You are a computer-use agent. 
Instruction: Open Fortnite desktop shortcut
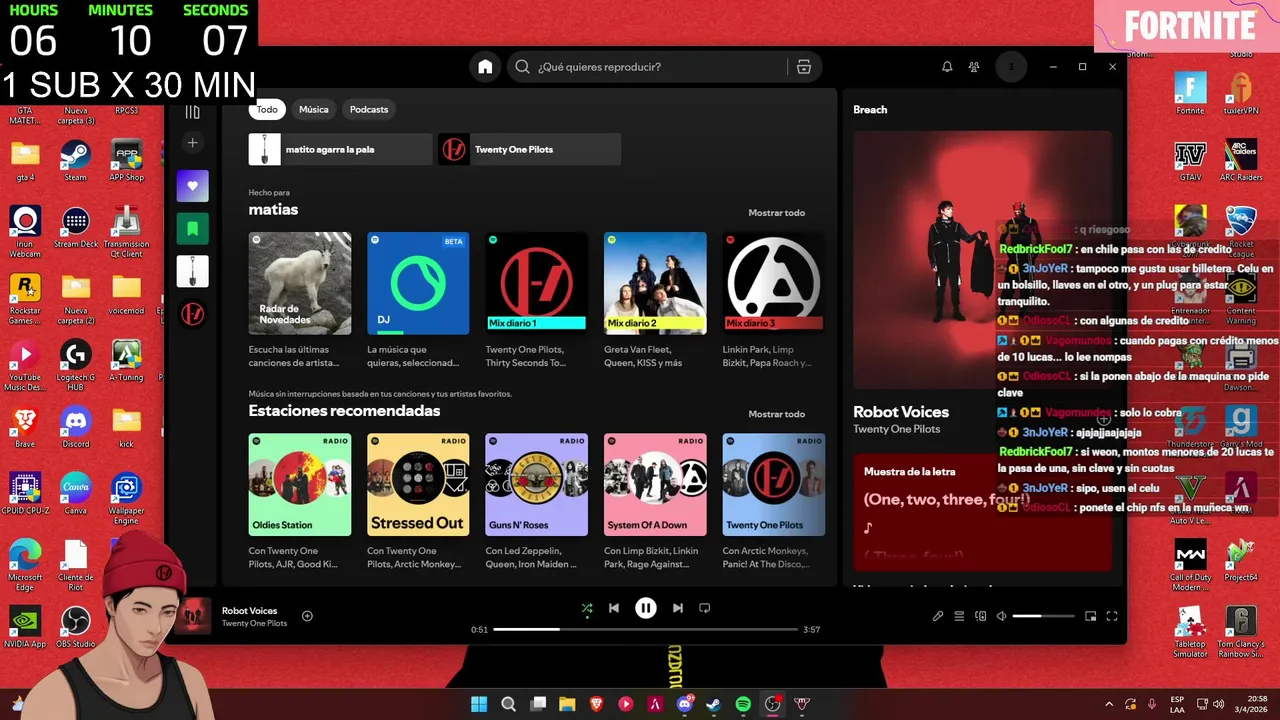1190,94
